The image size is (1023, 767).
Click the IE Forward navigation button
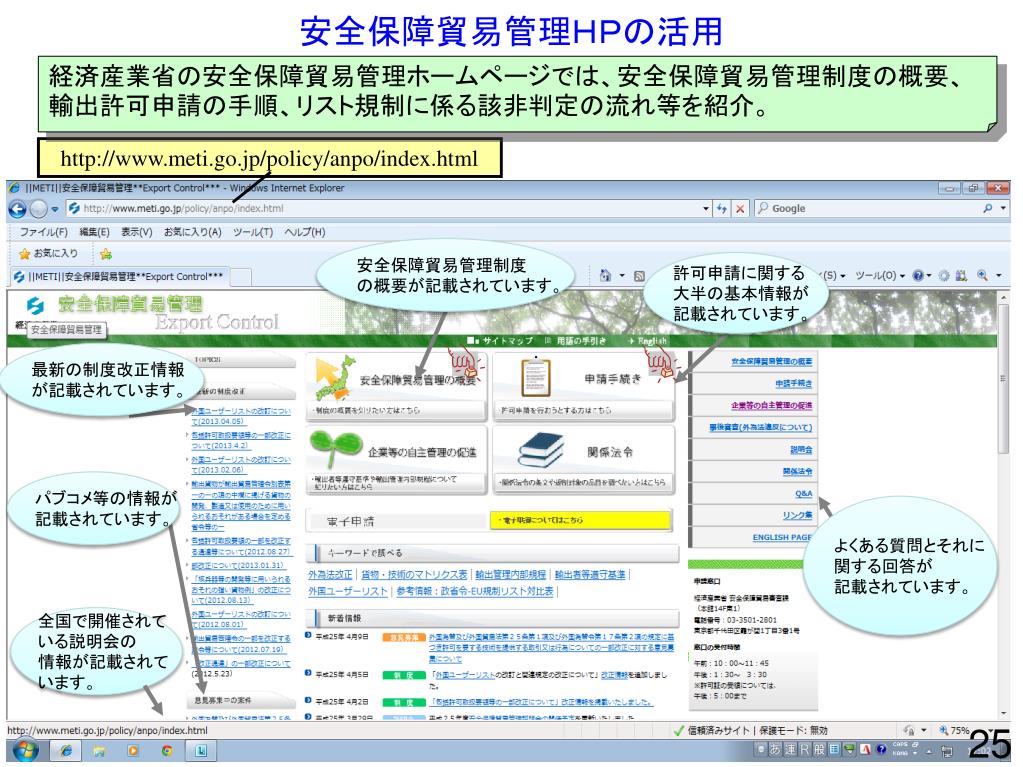(x=38, y=209)
